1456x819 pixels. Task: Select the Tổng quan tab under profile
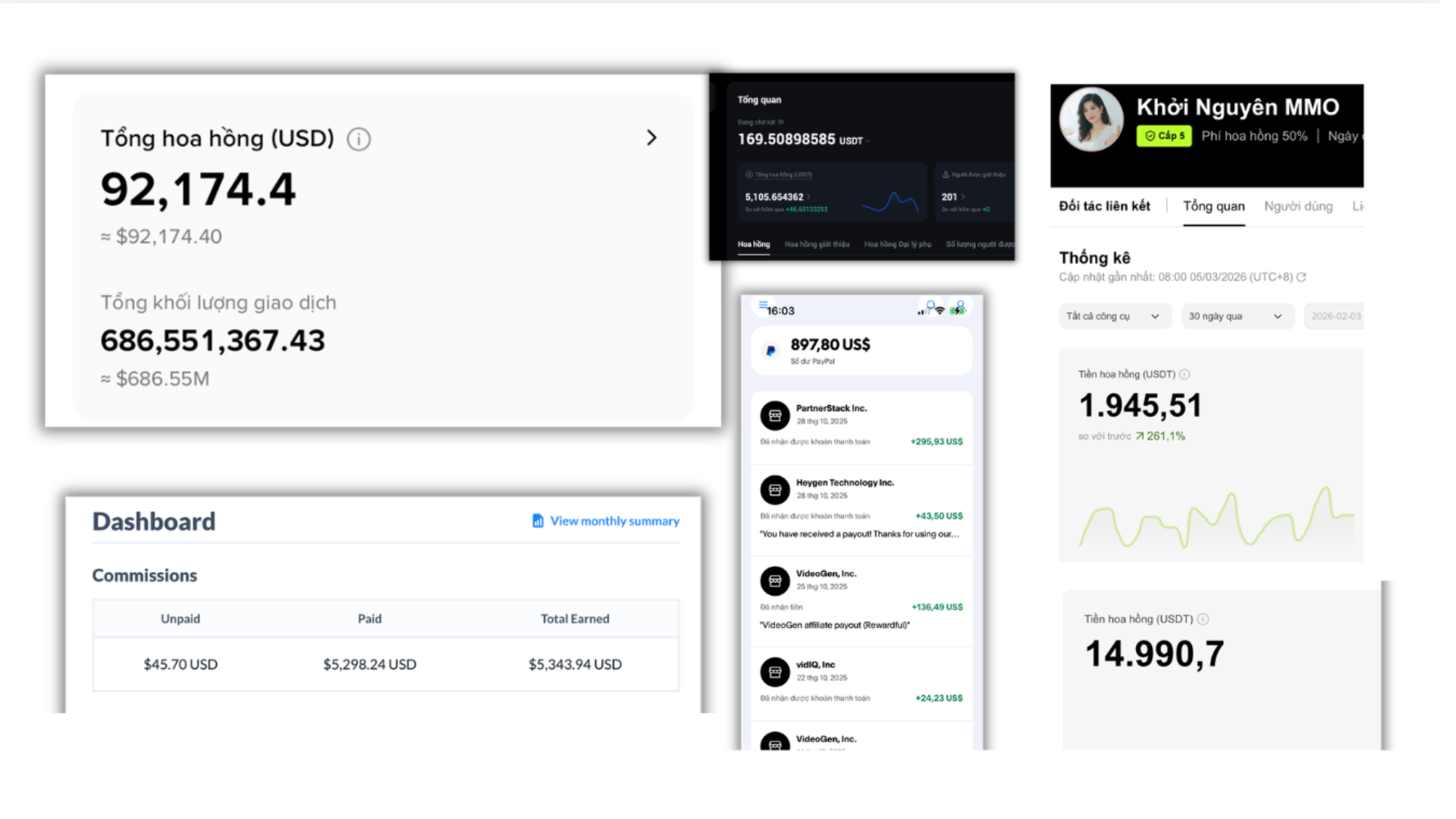tap(1213, 206)
